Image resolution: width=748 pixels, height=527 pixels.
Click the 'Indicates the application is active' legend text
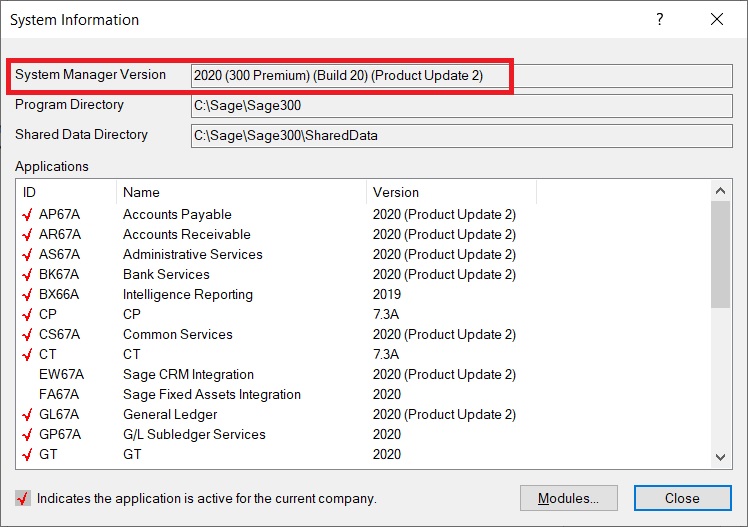[x=207, y=498]
